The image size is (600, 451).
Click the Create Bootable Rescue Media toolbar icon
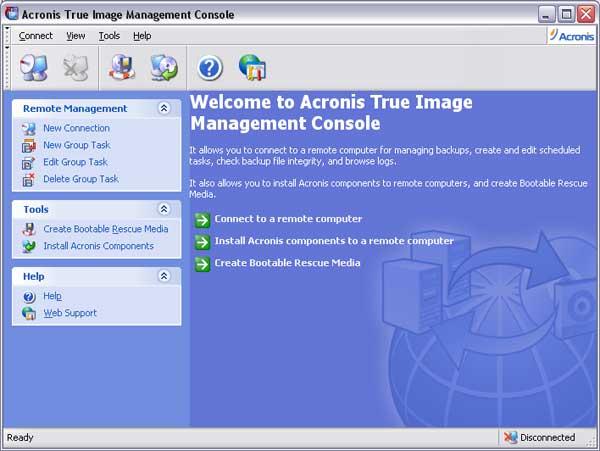[122, 67]
